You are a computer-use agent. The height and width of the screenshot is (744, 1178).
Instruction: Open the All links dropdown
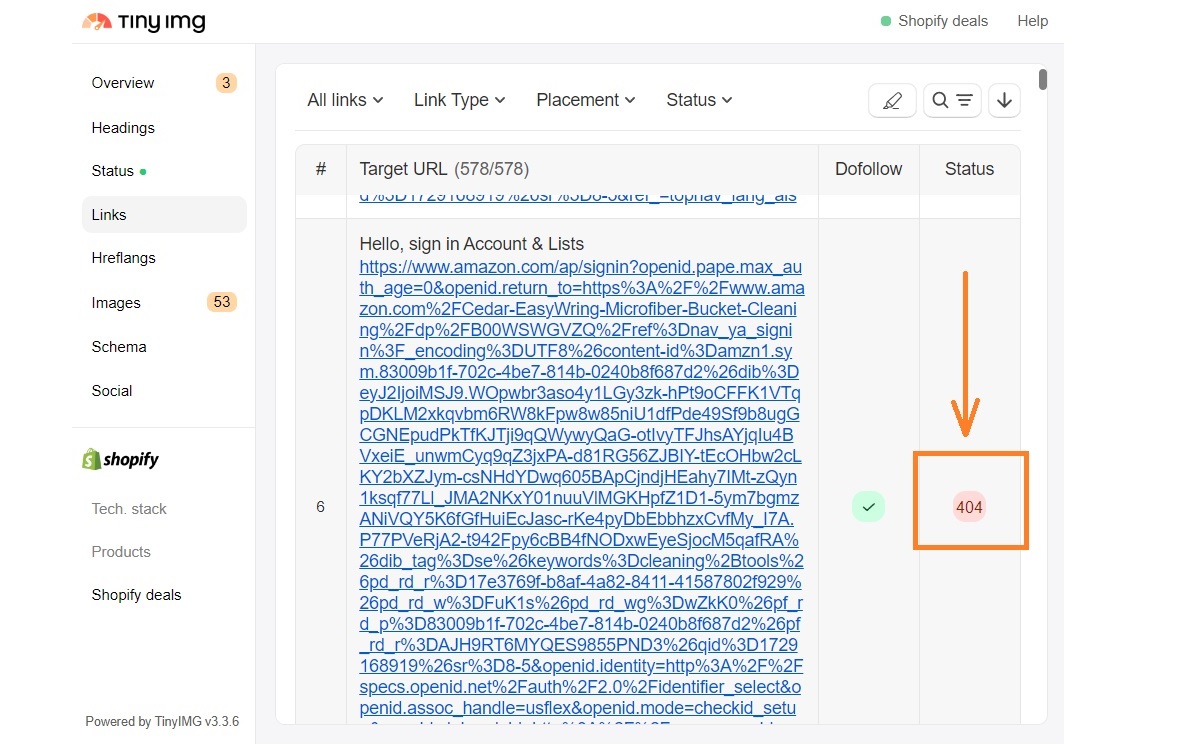point(345,100)
